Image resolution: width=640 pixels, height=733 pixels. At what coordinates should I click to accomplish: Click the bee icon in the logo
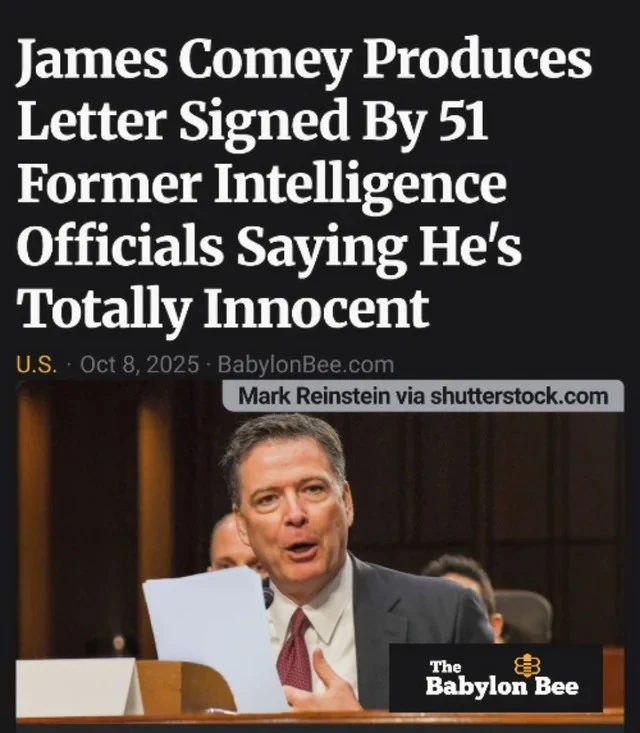pos(527,666)
